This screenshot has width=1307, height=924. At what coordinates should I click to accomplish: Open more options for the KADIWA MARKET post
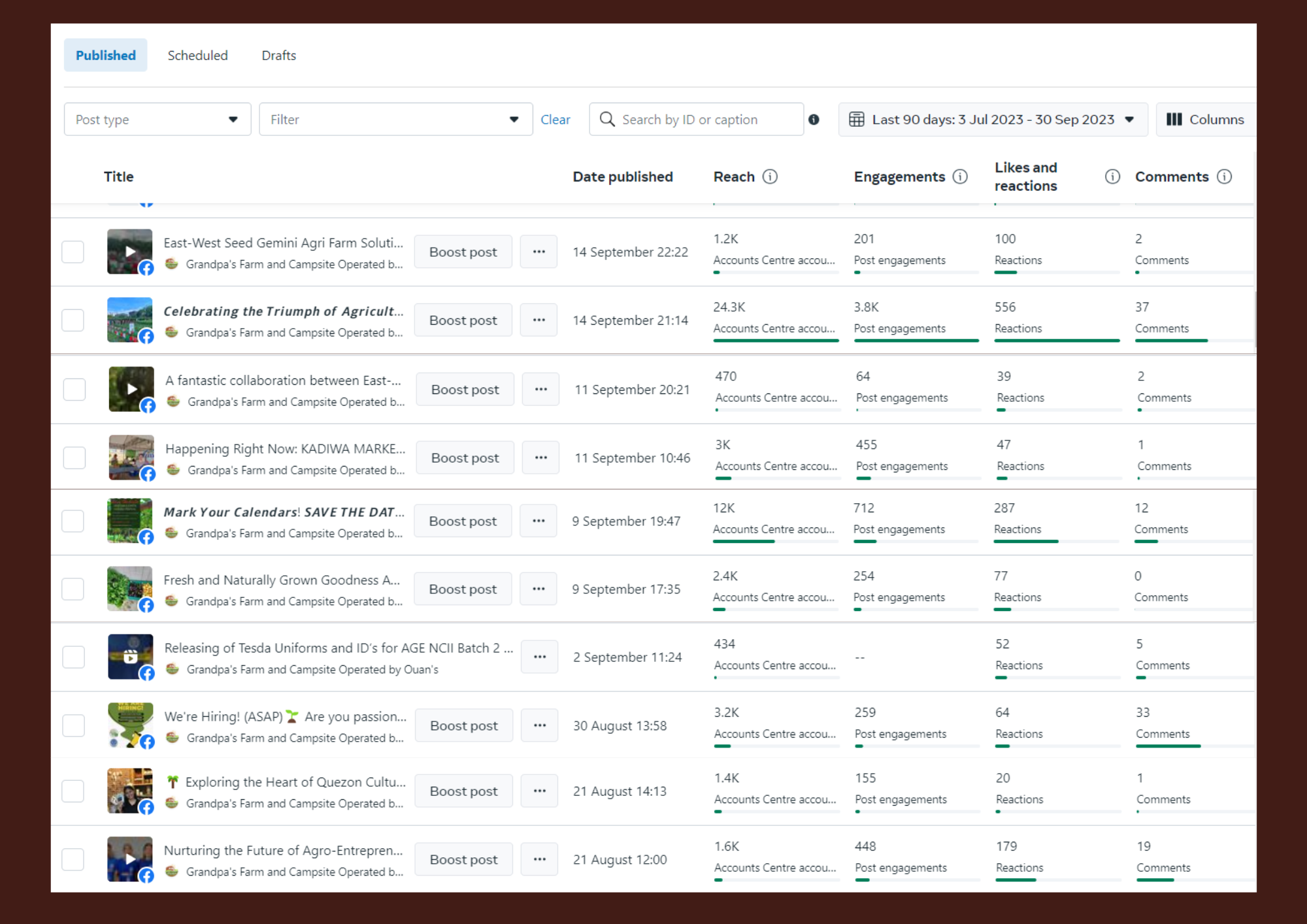coord(540,457)
